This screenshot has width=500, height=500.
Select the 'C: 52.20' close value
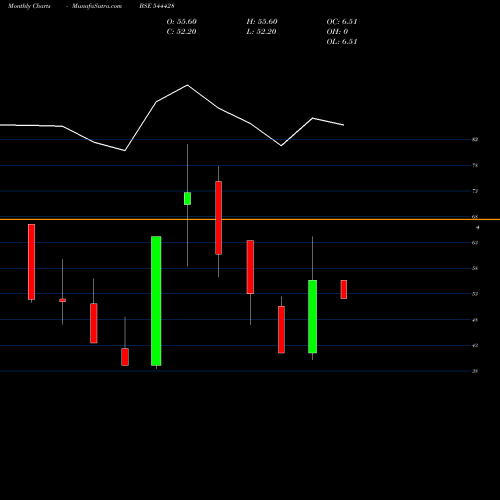181,32
